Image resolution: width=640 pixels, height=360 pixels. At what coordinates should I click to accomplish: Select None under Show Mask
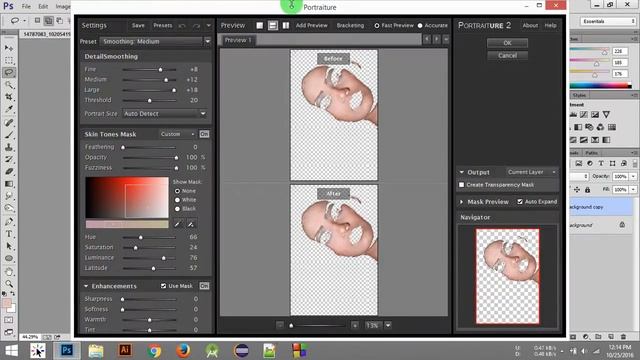click(178, 191)
